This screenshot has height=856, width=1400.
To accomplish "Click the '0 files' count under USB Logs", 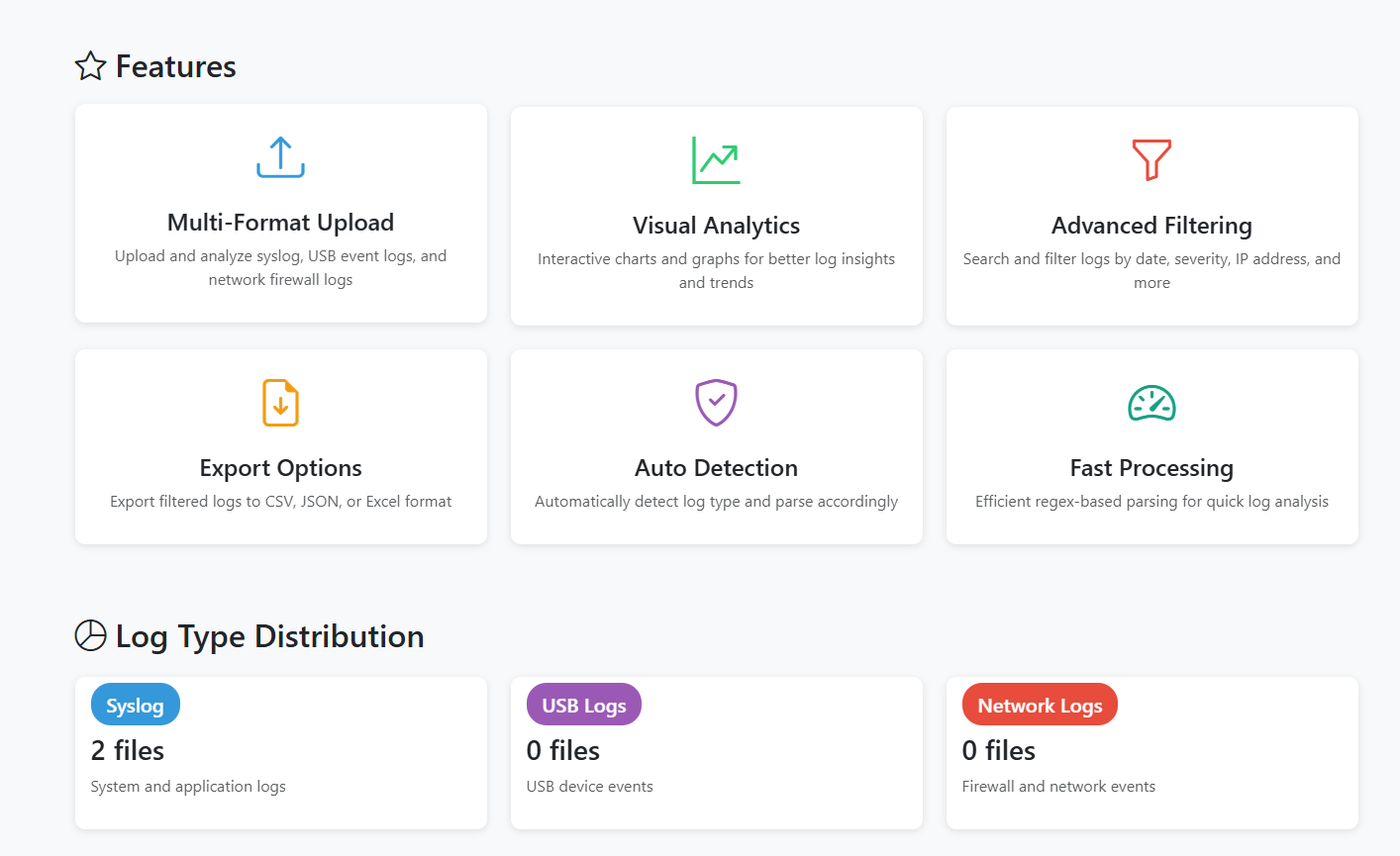I will coord(563,751).
